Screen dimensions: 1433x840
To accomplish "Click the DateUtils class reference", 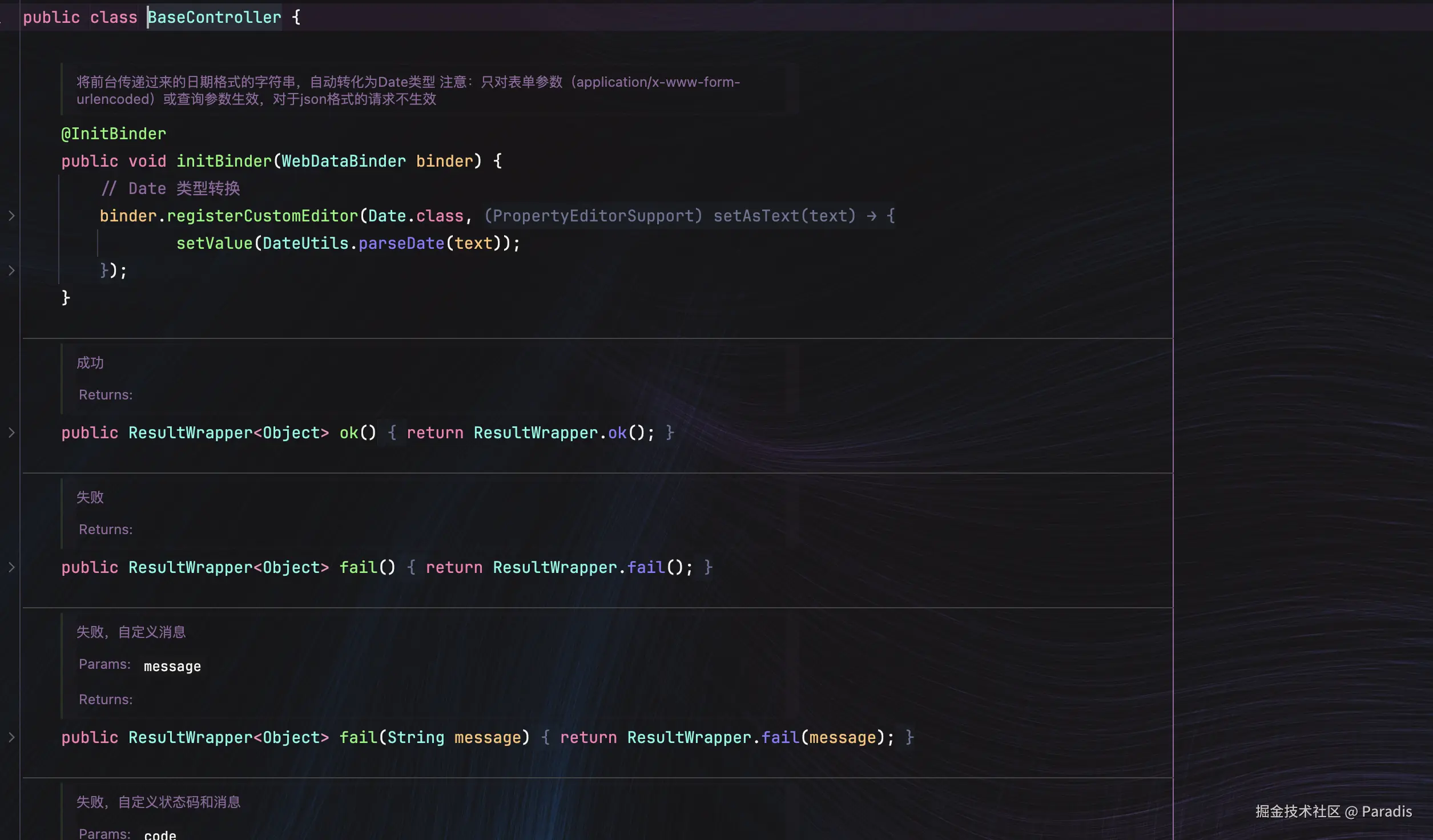I will coord(305,243).
